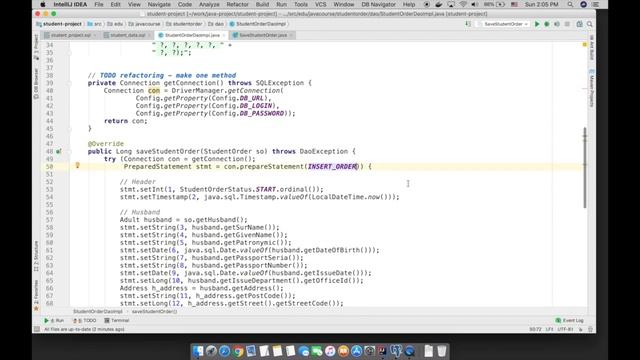This screenshot has width=640, height=360.
Task: Click saveStudentOrder() in bottom breadcrumb
Action: (154, 311)
